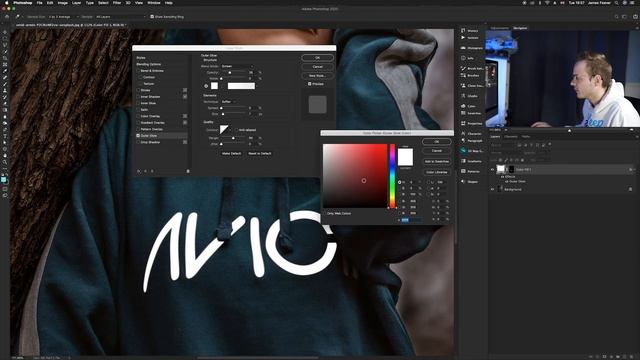Click the trash icon in Layer Style dialog

coord(188,171)
